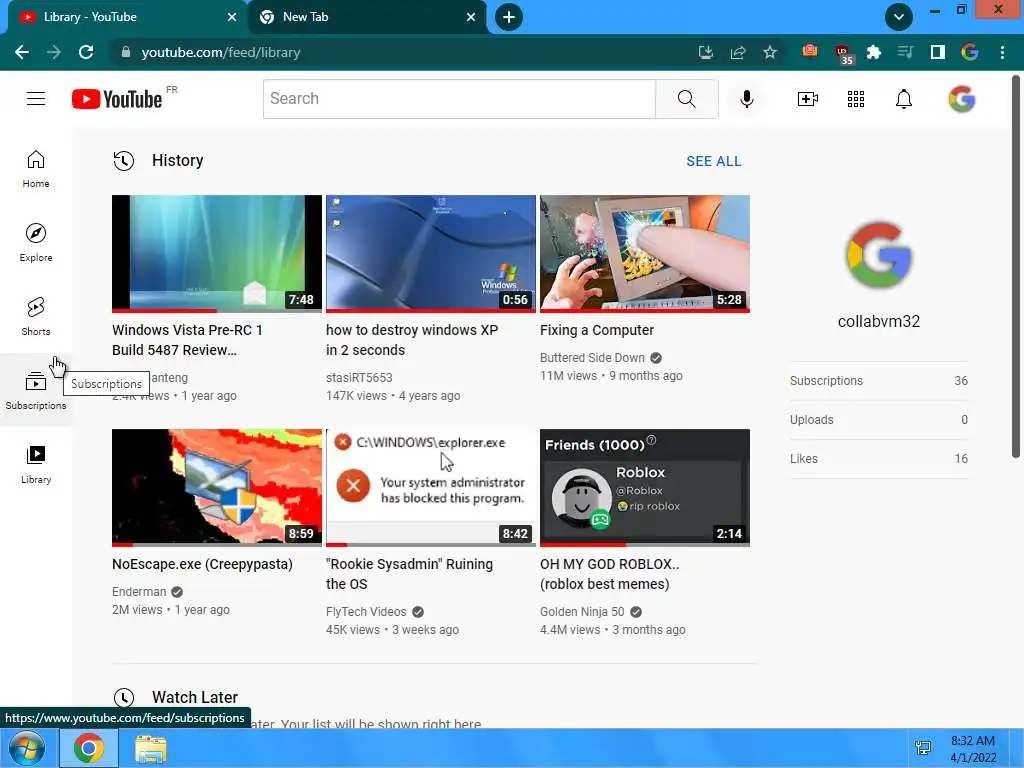Open the Create video camera icon

(807, 99)
